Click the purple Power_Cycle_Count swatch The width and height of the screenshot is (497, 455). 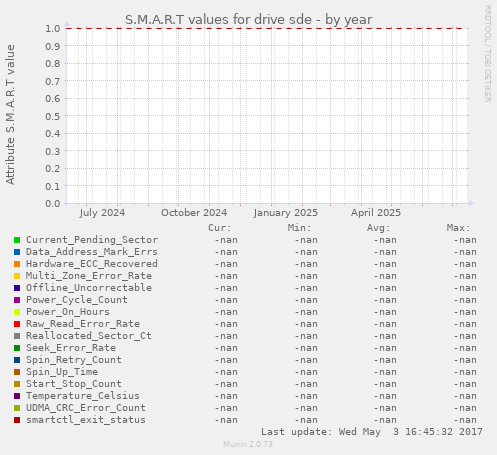click(x=17, y=300)
